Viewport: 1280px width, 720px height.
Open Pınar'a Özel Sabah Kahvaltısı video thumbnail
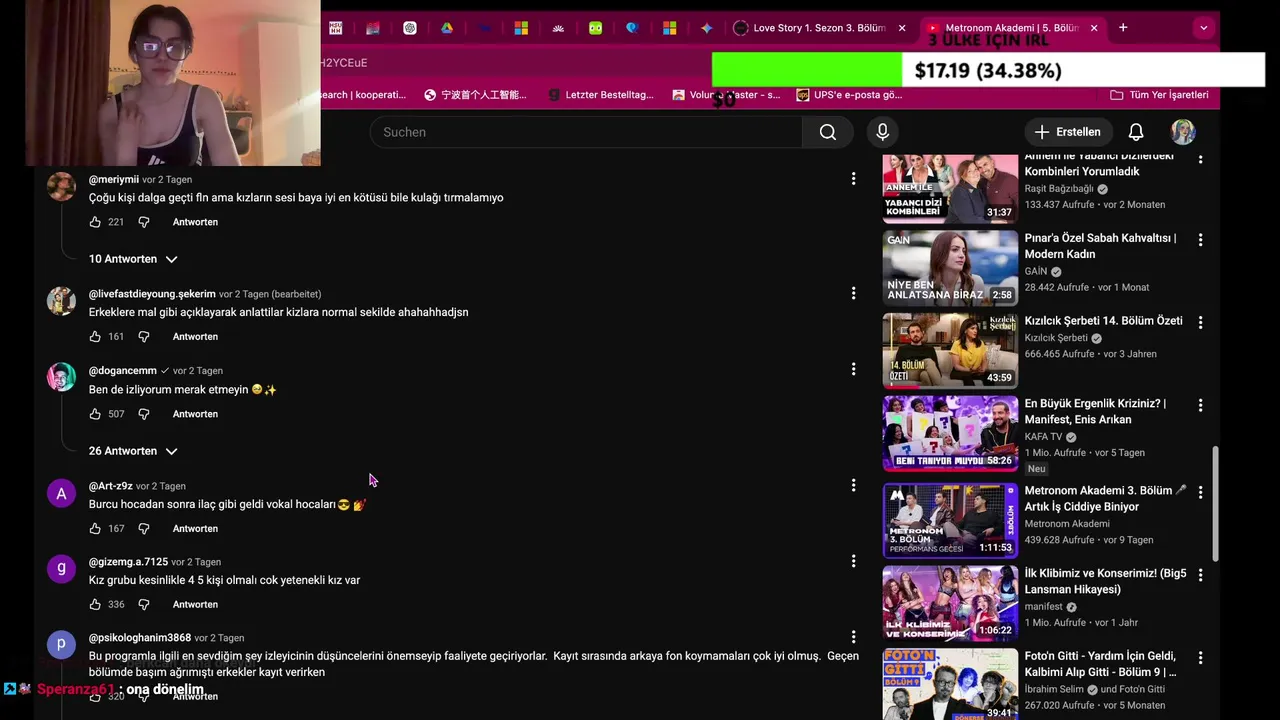pyautogui.click(x=950, y=267)
